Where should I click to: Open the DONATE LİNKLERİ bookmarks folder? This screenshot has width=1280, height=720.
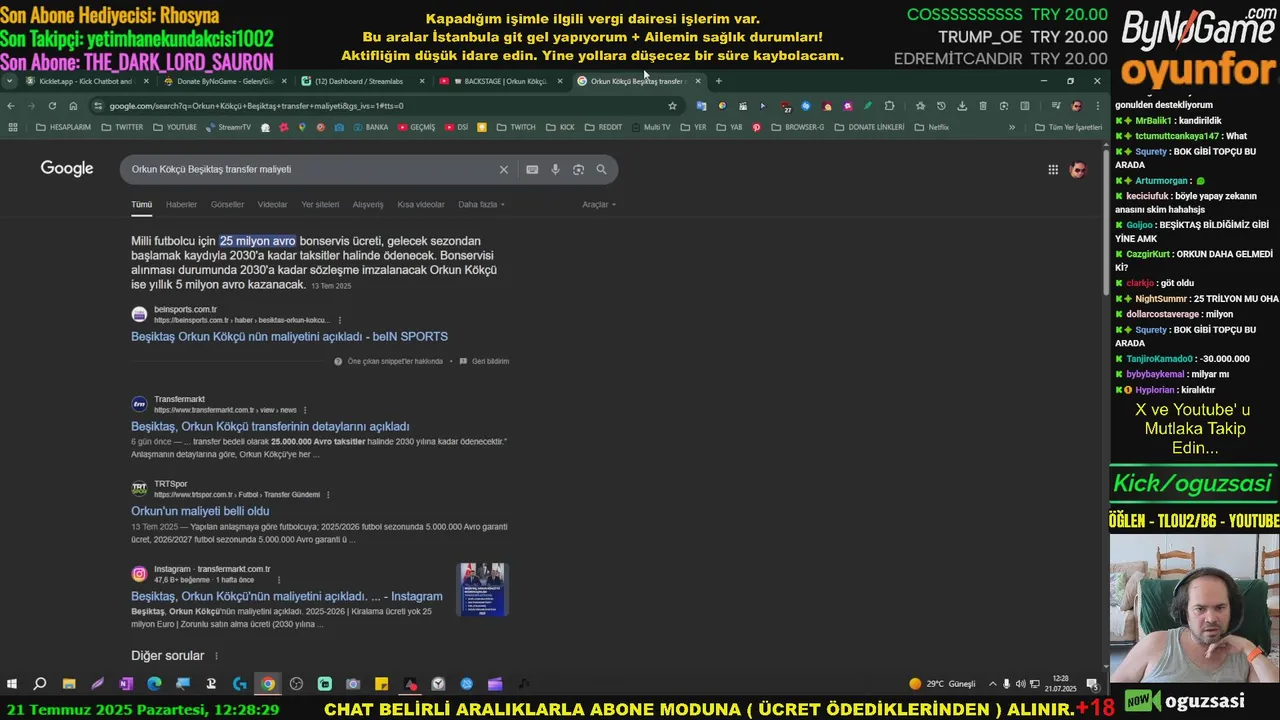(x=869, y=128)
